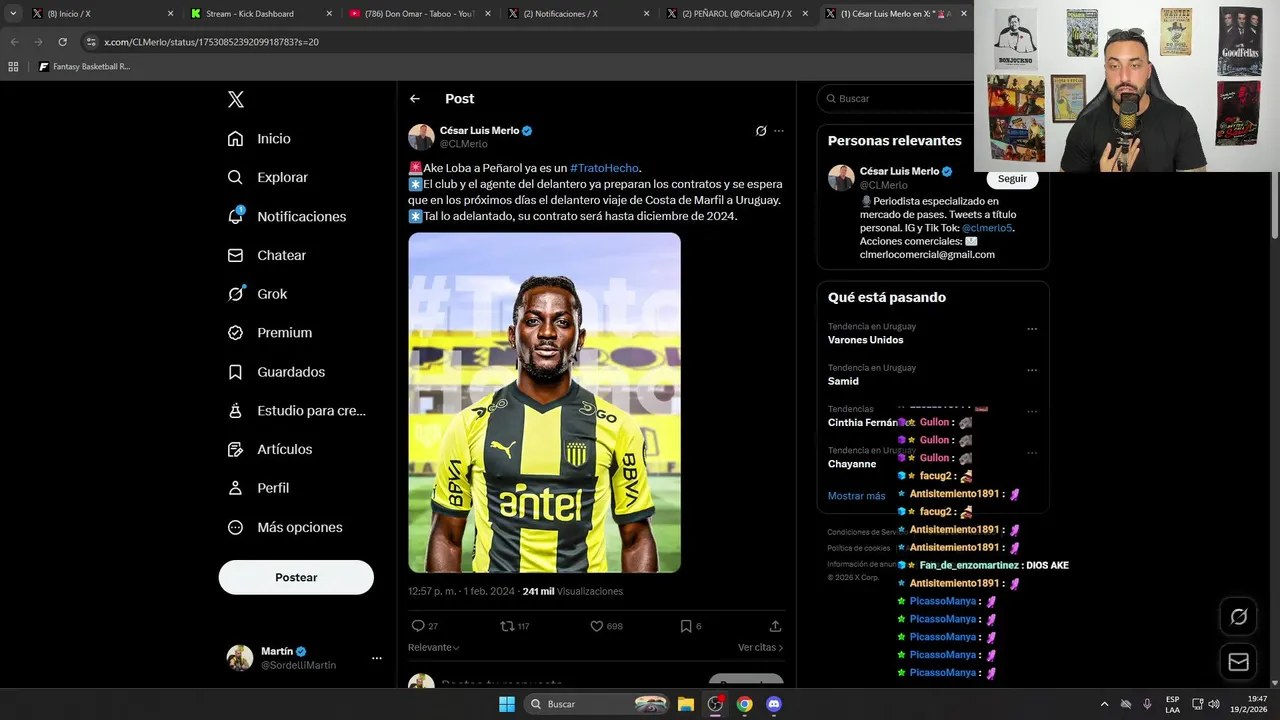Click the share icon on the post
The height and width of the screenshot is (720, 1280).
(775, 626)
